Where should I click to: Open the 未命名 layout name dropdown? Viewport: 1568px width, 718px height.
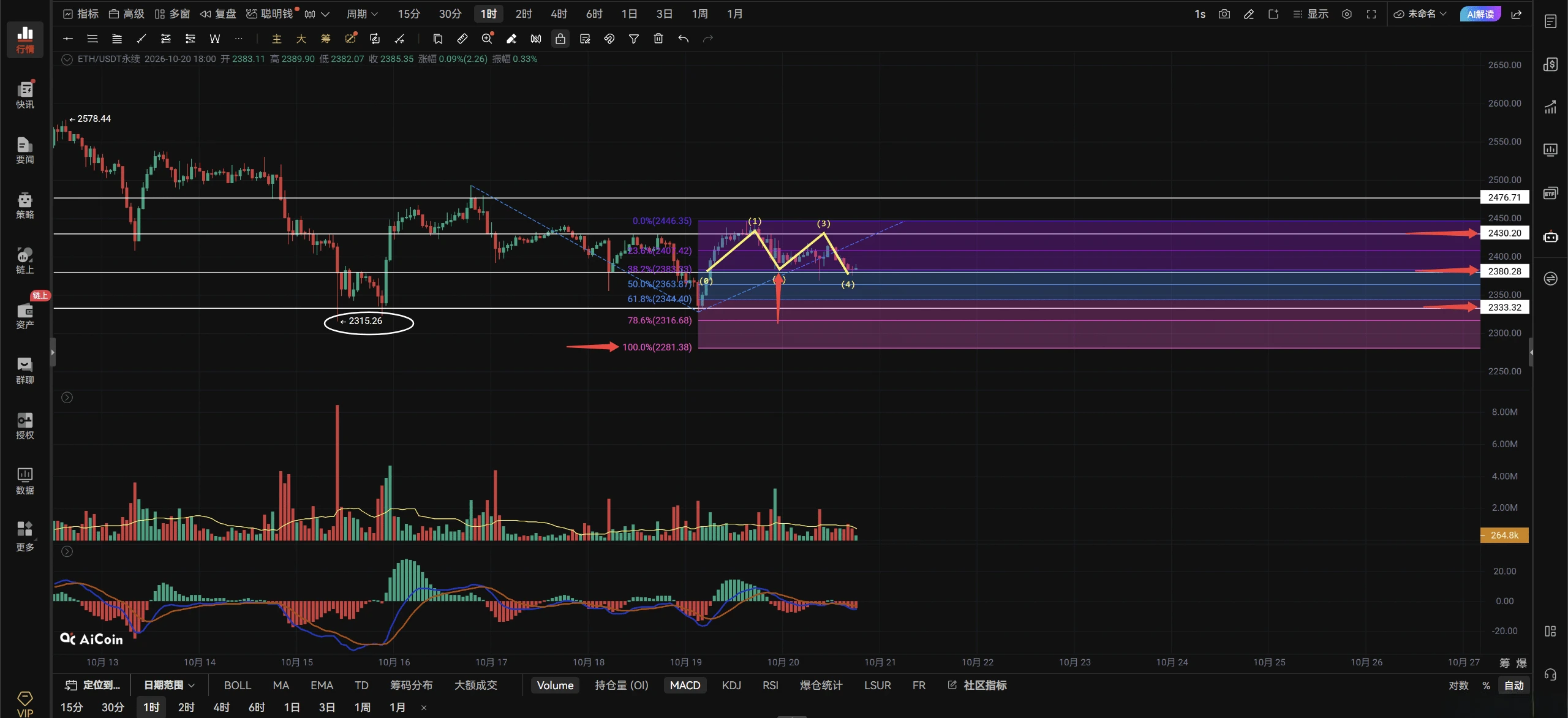tap(1420, 13)
